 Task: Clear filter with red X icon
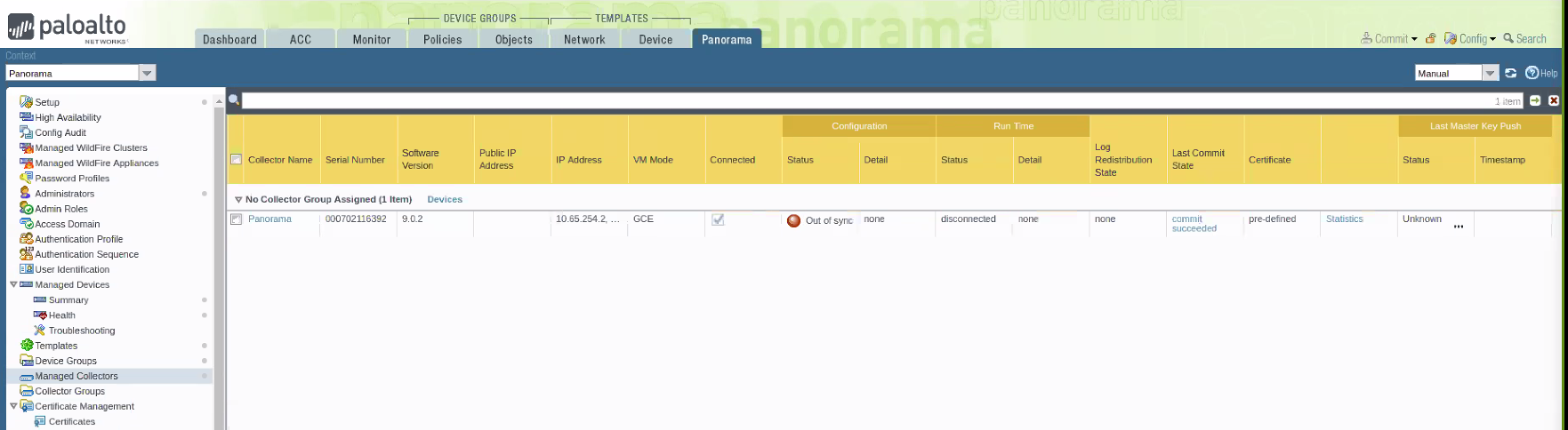coord(1554,100)
